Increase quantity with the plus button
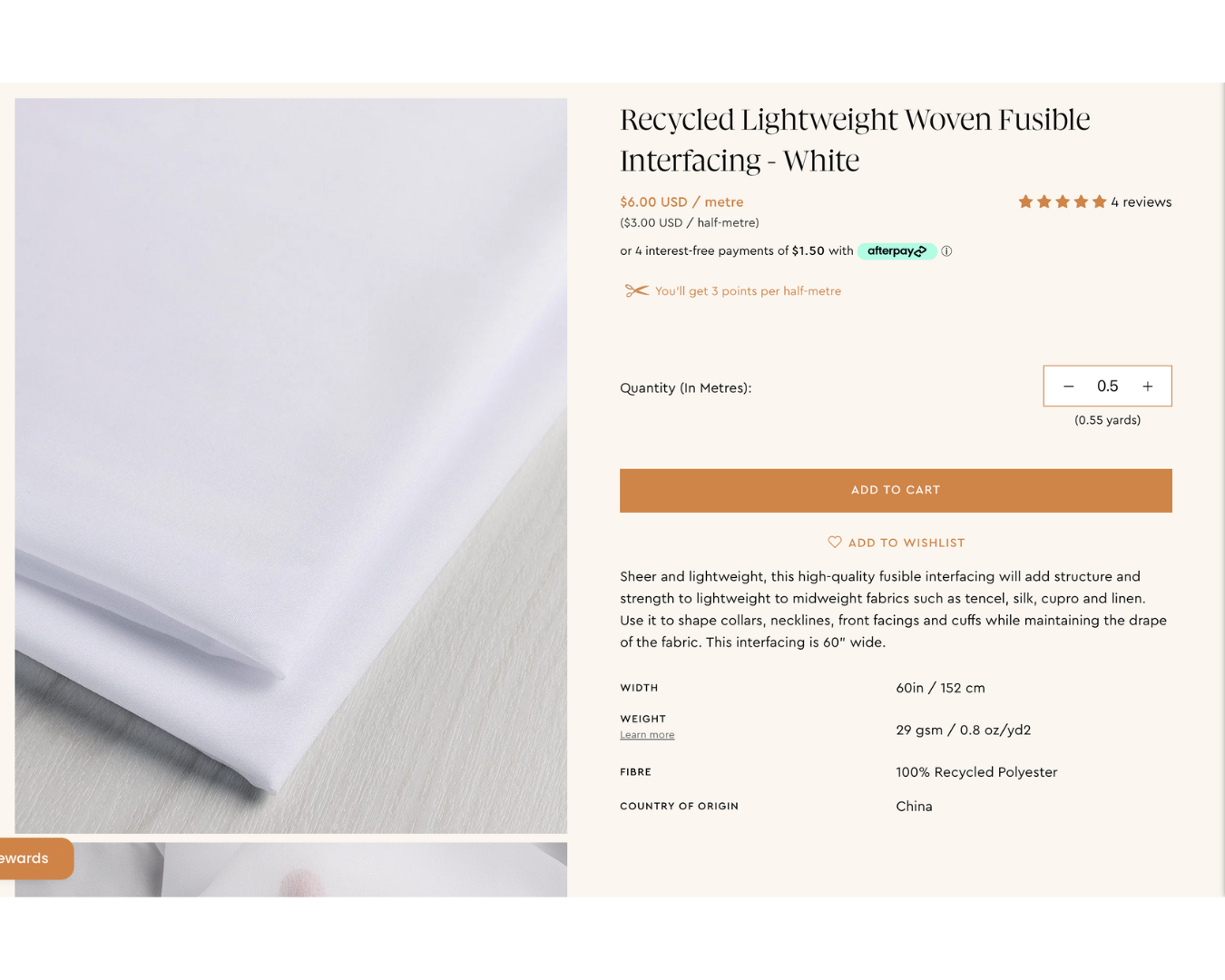The height and width of the screenshot is (980, 1225). [x=1148, y=387]
